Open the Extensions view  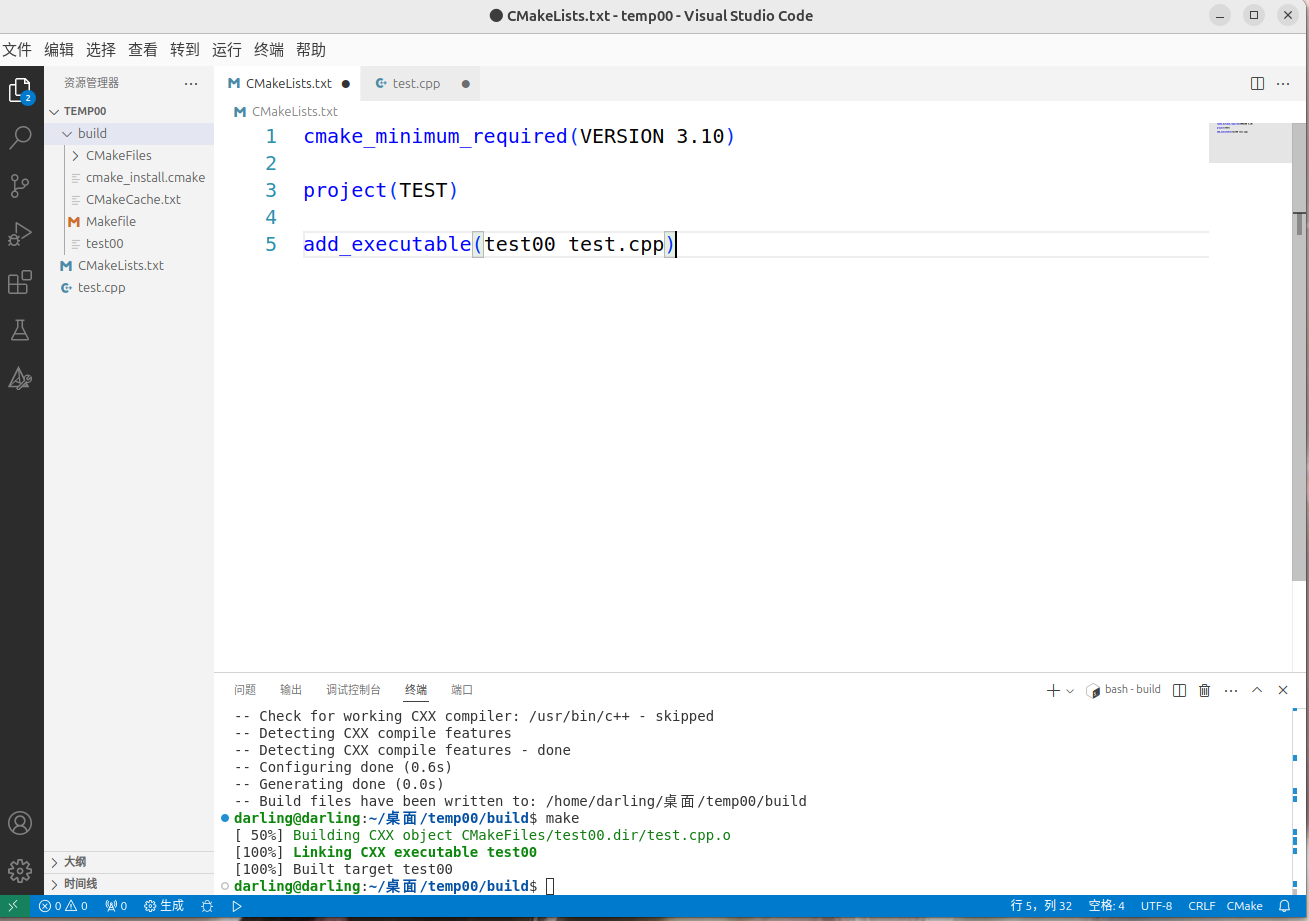click(x=20, y=283)
